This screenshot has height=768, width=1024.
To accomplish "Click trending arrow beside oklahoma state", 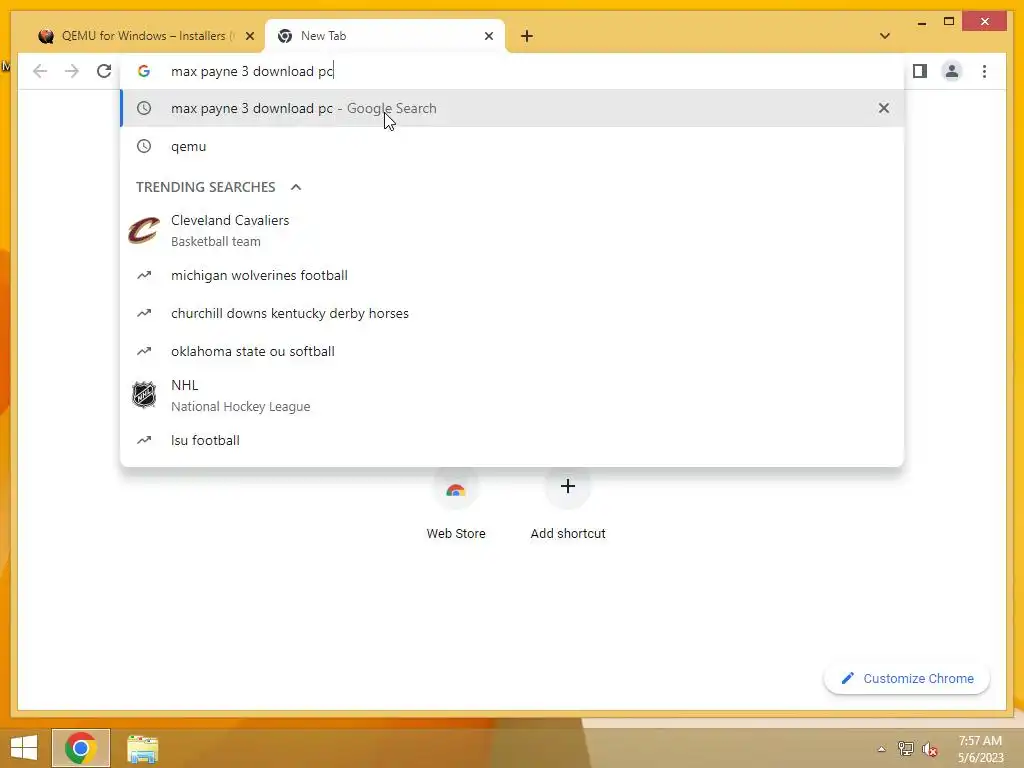I will click(x=144, y=351).
